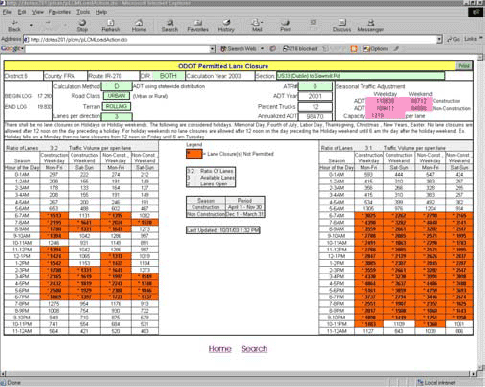Open the Search pane toolbar icon
485x387 pixels.
[170, 26]
